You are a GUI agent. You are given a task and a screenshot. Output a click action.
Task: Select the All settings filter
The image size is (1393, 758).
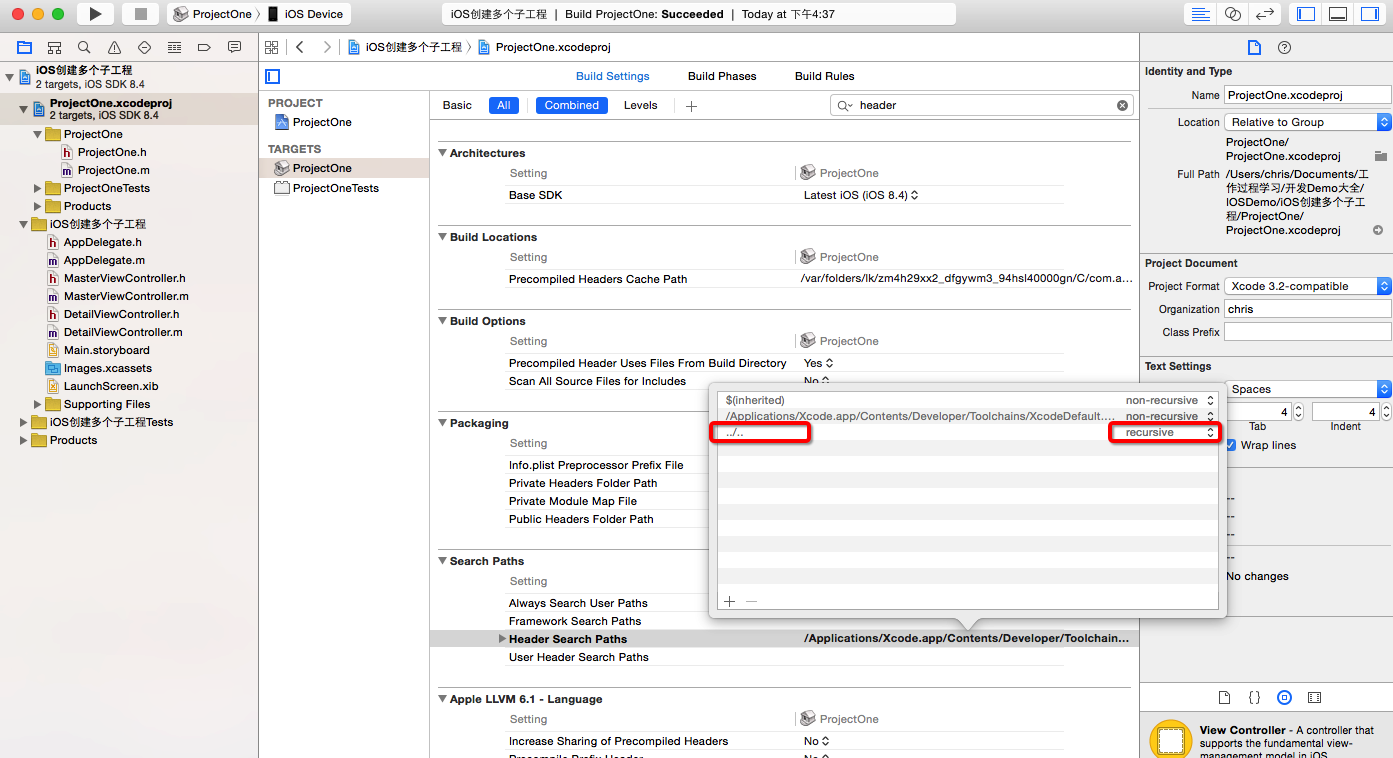click(504, 105)
